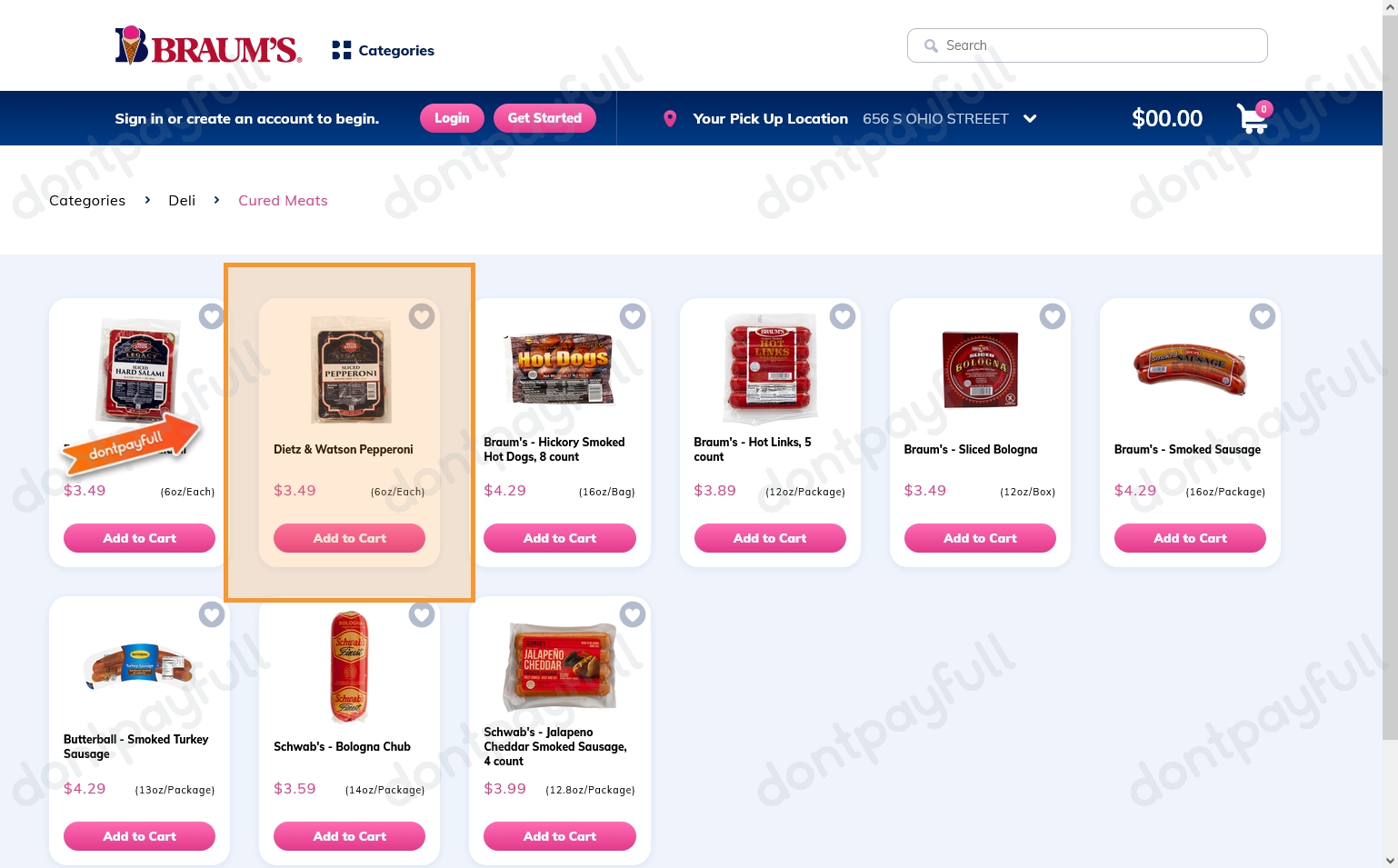Click the Get Started button
This screenshot has width=1398, height=868.
tap(544, 118)
